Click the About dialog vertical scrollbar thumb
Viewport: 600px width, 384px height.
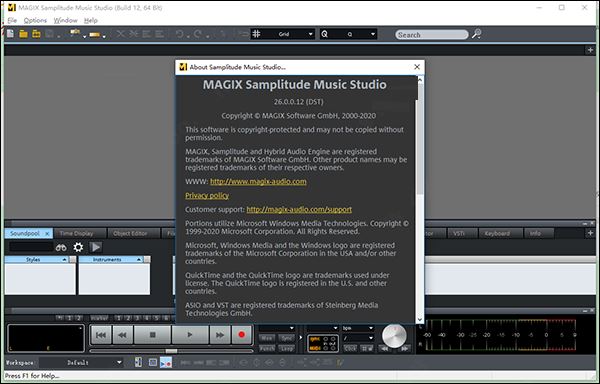(x=420, y=138)
